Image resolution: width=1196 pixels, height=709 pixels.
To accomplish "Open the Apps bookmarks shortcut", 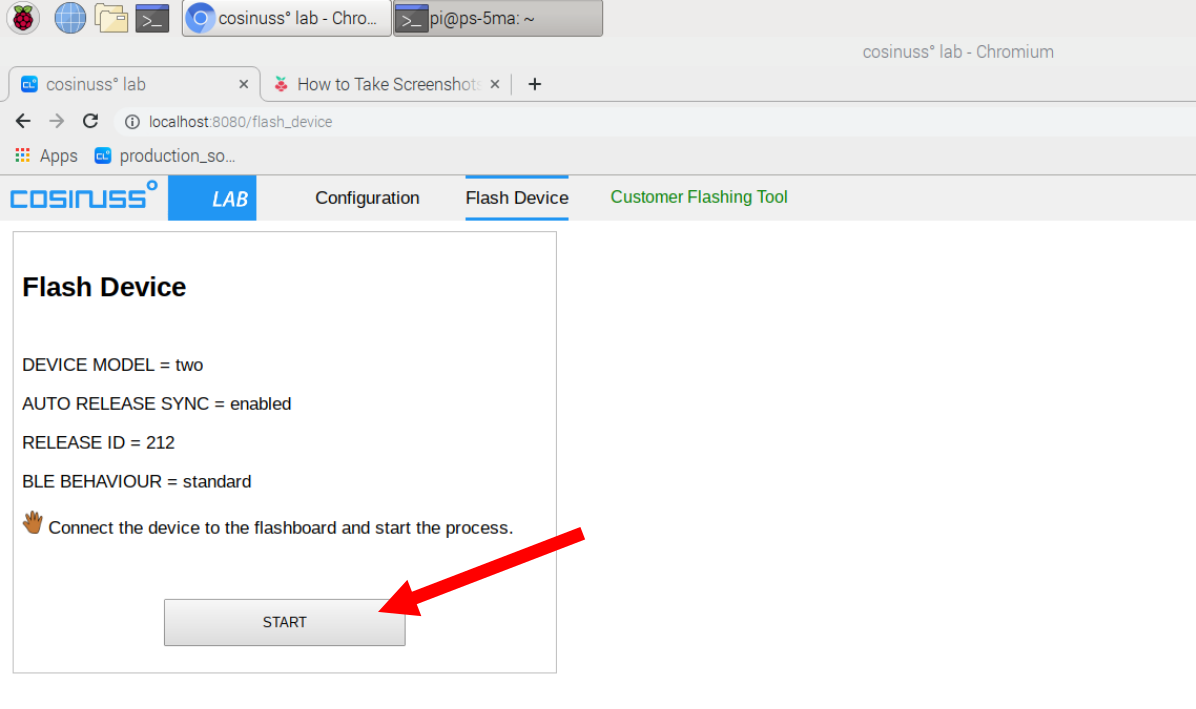I will (46, 156).
